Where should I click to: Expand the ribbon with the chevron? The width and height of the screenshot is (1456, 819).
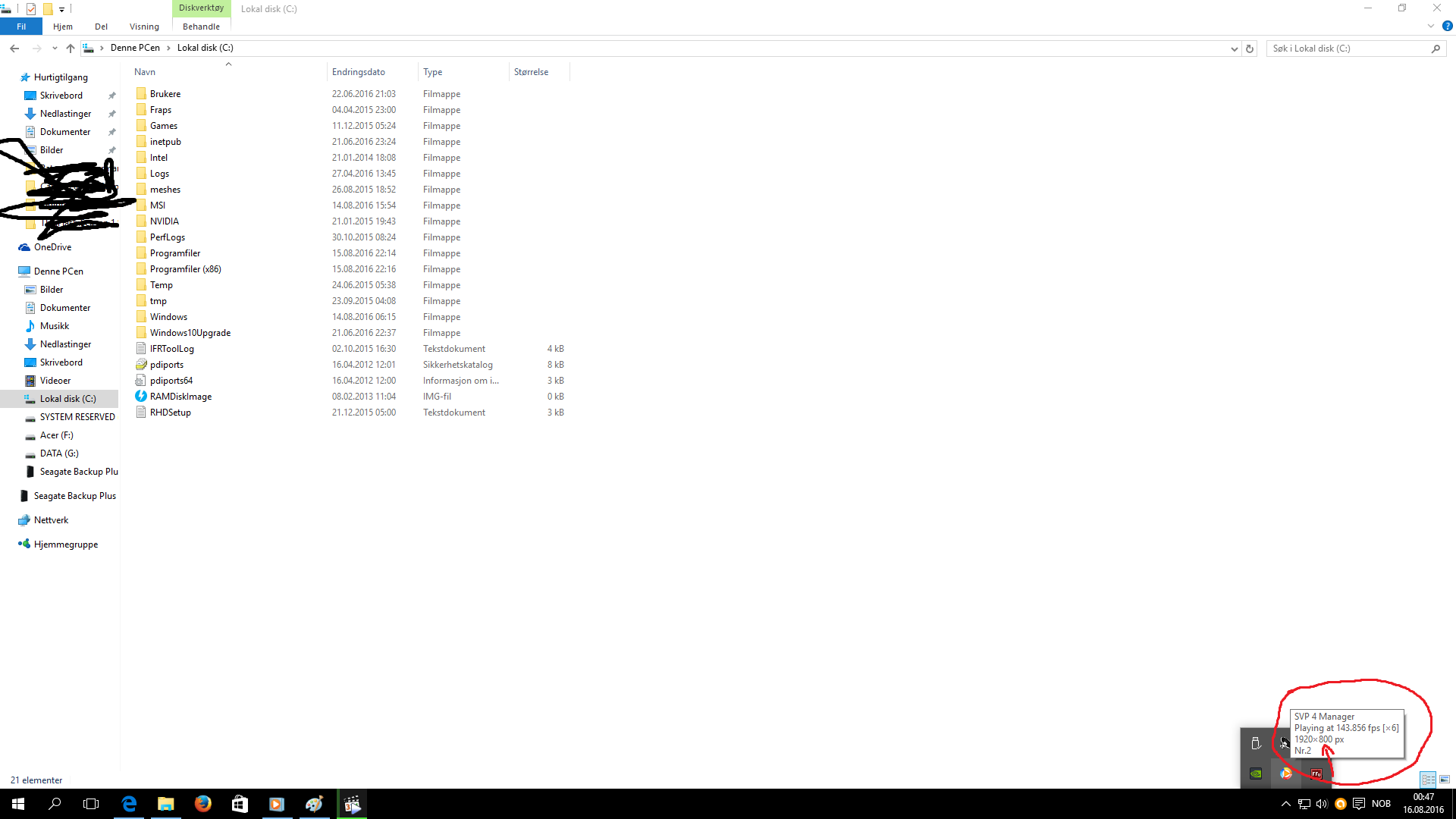click(1431, 26)
